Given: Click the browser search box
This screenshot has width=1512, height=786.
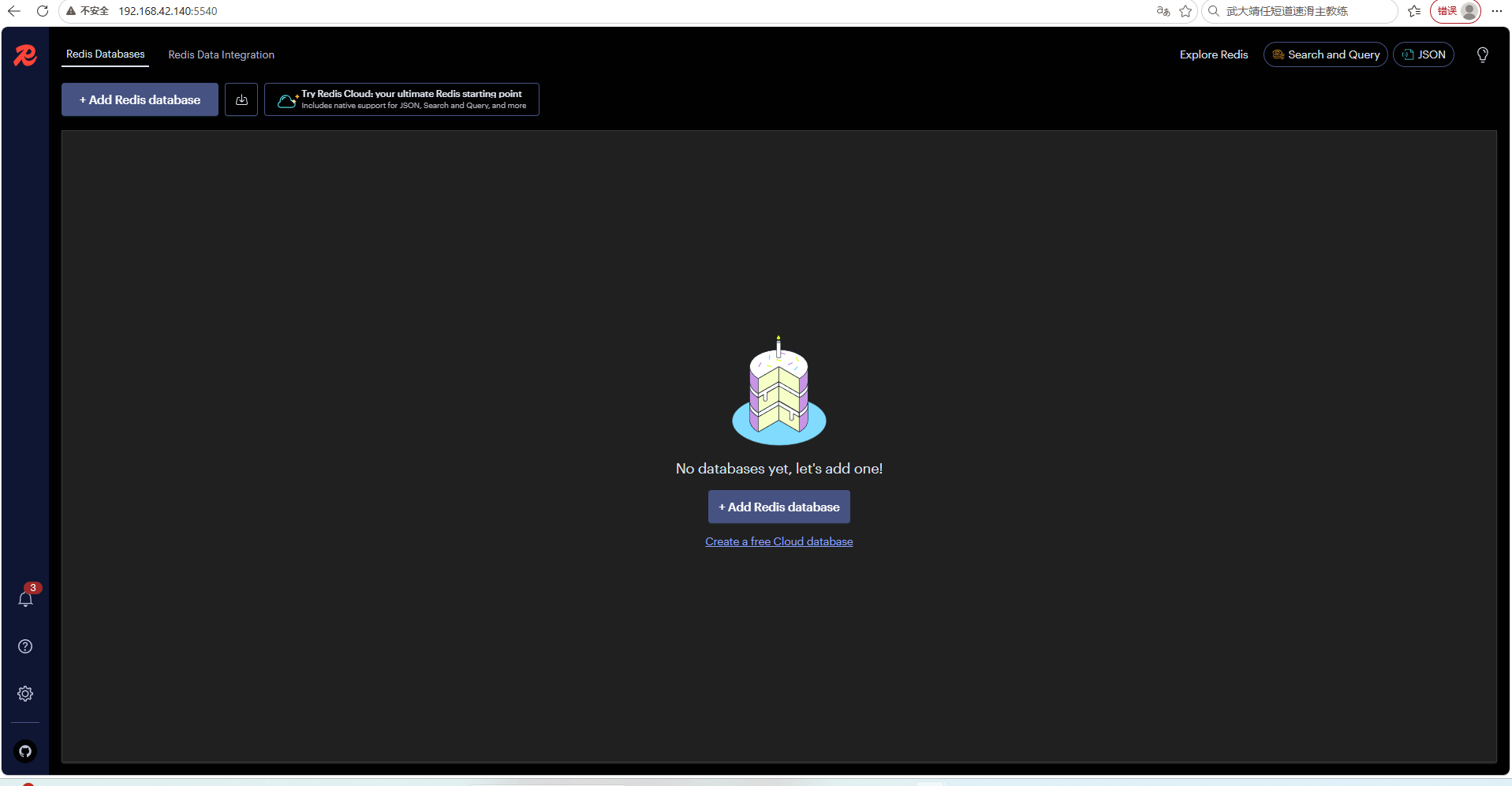Looking at the screenshot, I should click(1298, 11).
